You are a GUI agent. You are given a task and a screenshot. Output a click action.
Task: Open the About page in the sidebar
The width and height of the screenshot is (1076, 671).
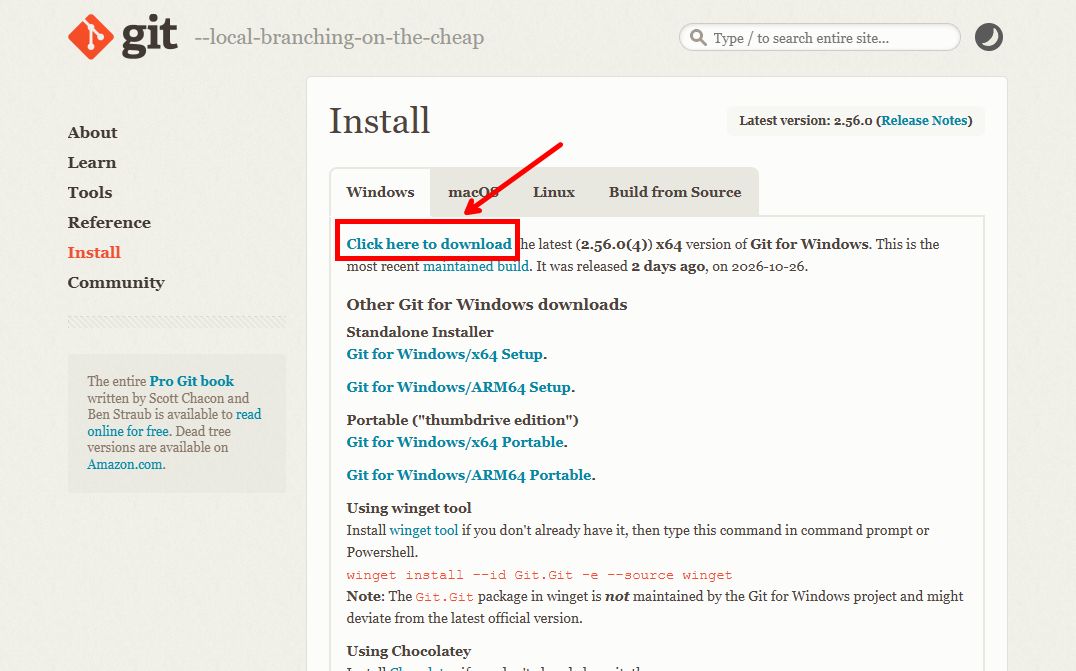[x=93, y=132]
